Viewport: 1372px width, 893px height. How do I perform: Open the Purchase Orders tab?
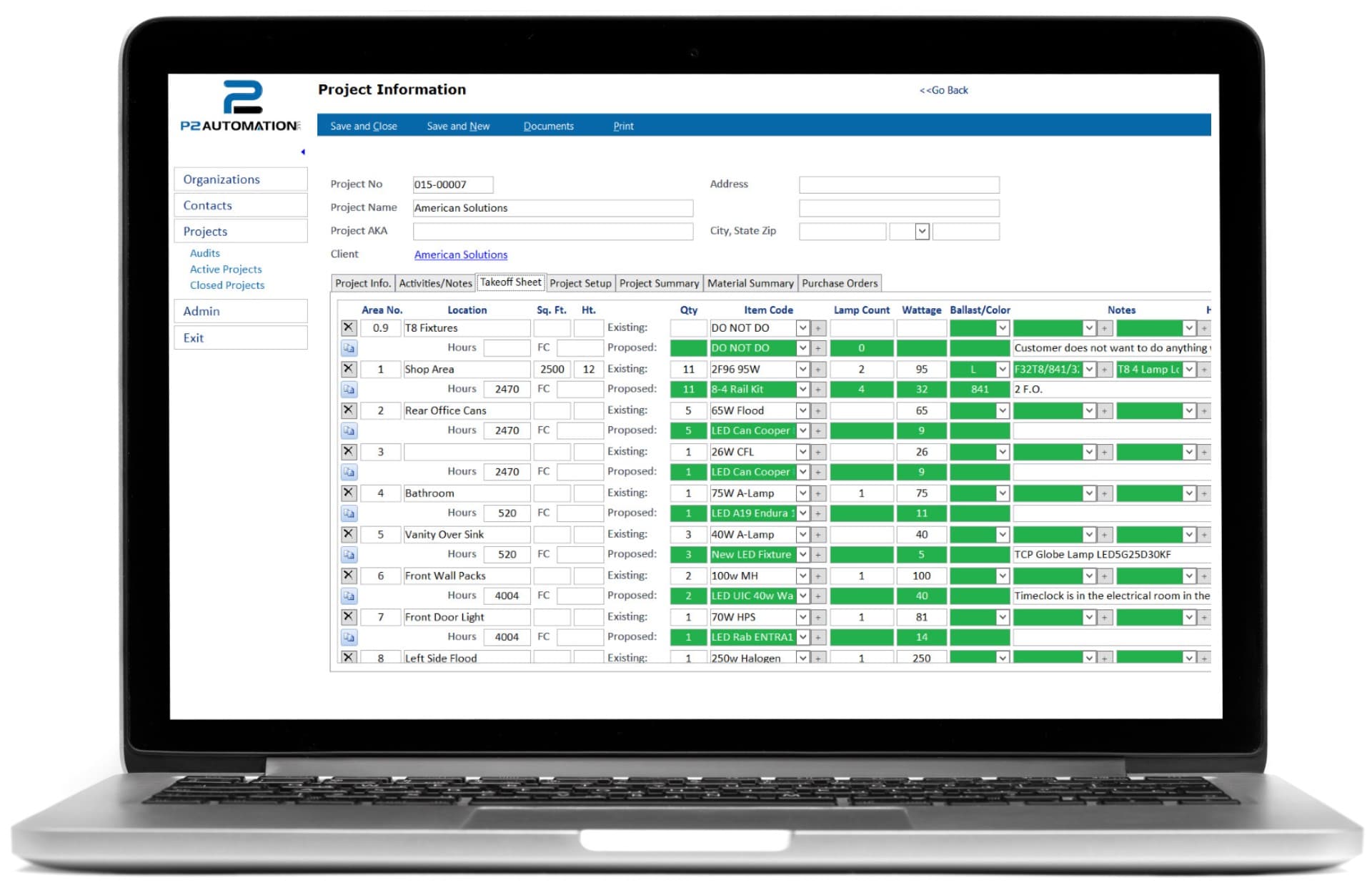tap(840, 283)
